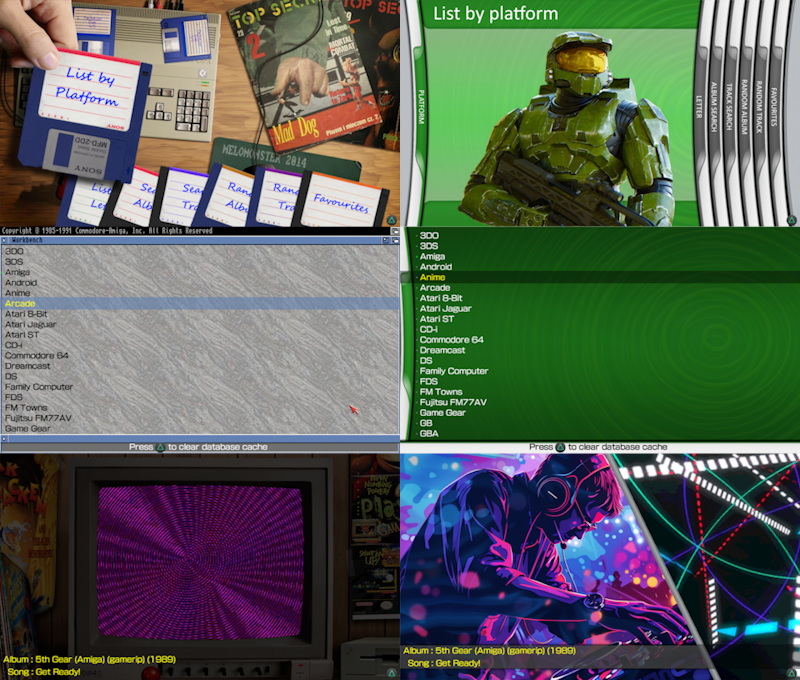Click the triangle icon in the green theme cache hint
Viewport: 800px width, 680px height.
(560, 447)
